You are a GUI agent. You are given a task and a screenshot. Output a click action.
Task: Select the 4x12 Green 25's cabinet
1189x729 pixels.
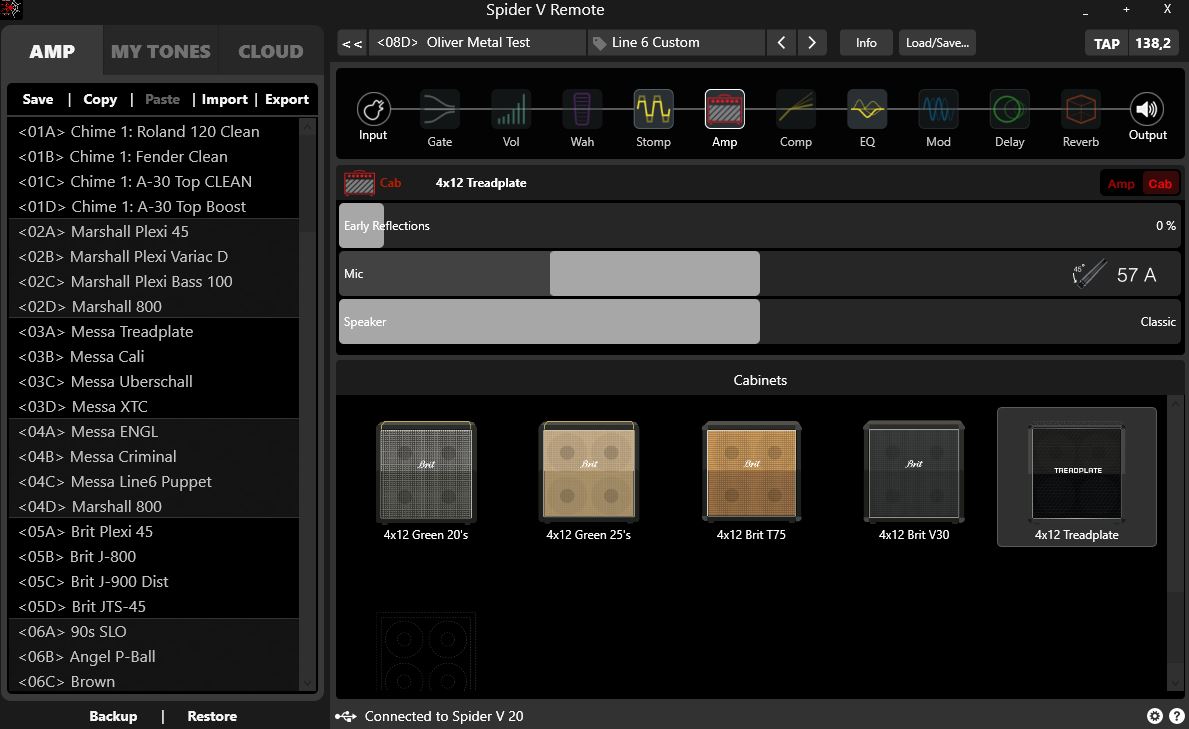click(x=588, y=481)
